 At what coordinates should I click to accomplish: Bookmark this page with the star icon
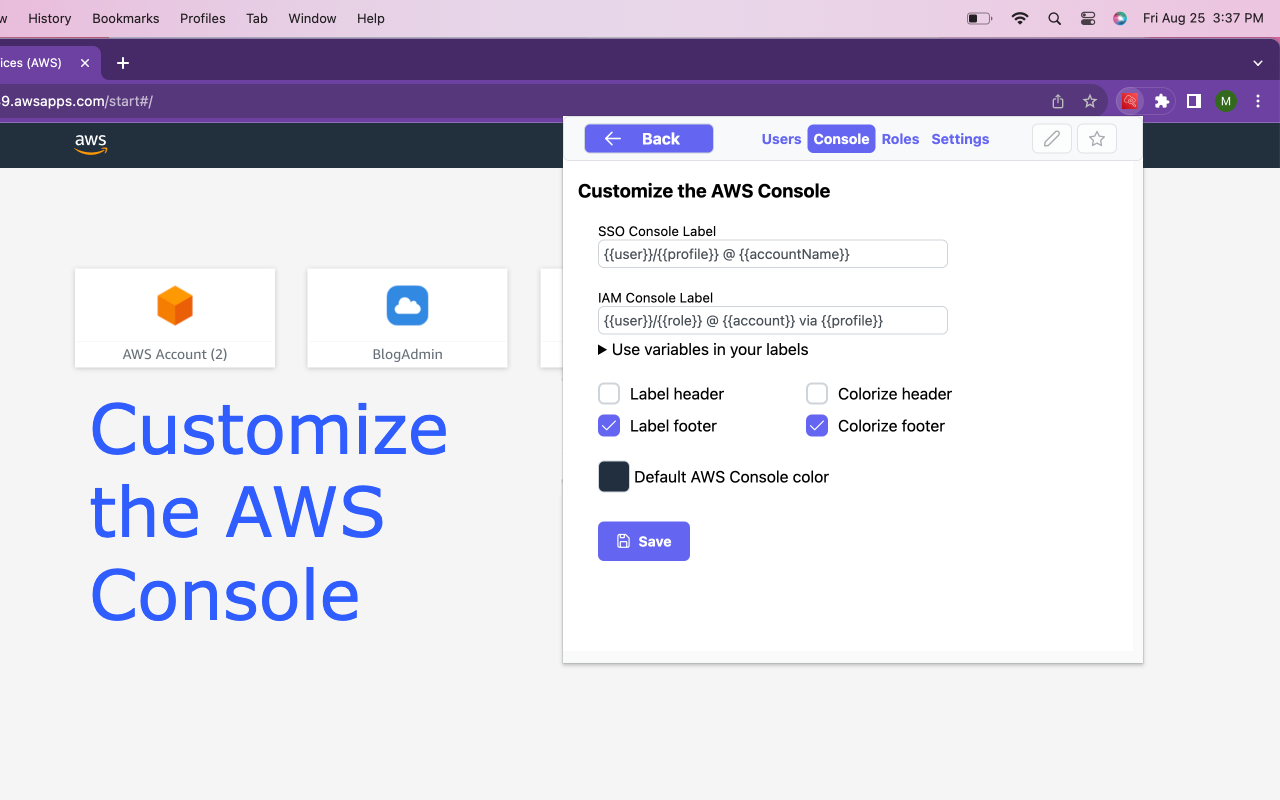click(x=1090, y=101)
